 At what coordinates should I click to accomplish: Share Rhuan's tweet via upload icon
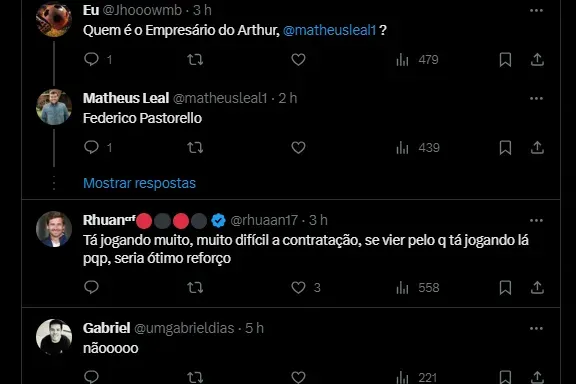point(537,287)
